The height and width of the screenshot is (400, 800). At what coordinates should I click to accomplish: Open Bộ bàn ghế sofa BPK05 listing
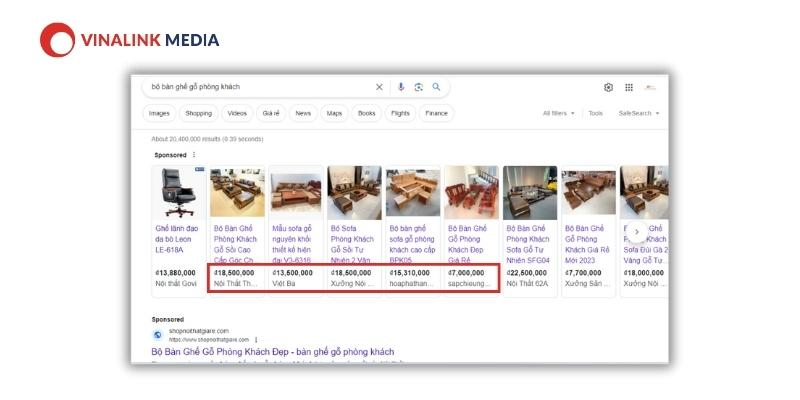[412, 244]
